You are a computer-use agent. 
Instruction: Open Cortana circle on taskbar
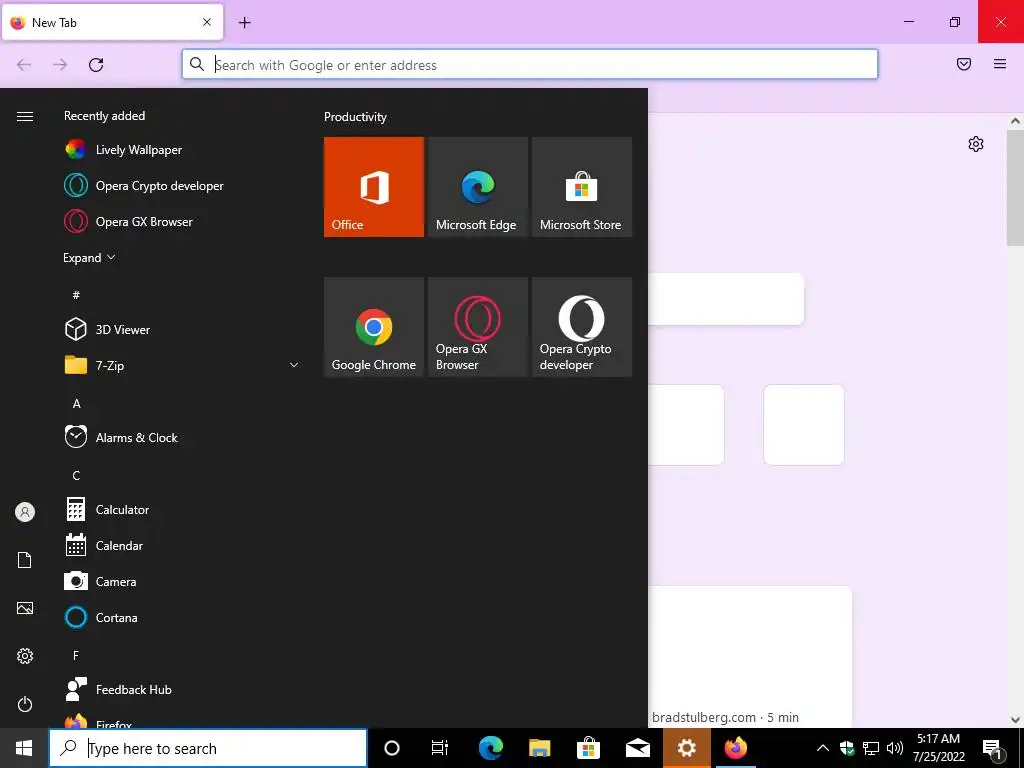coord(392,748)
